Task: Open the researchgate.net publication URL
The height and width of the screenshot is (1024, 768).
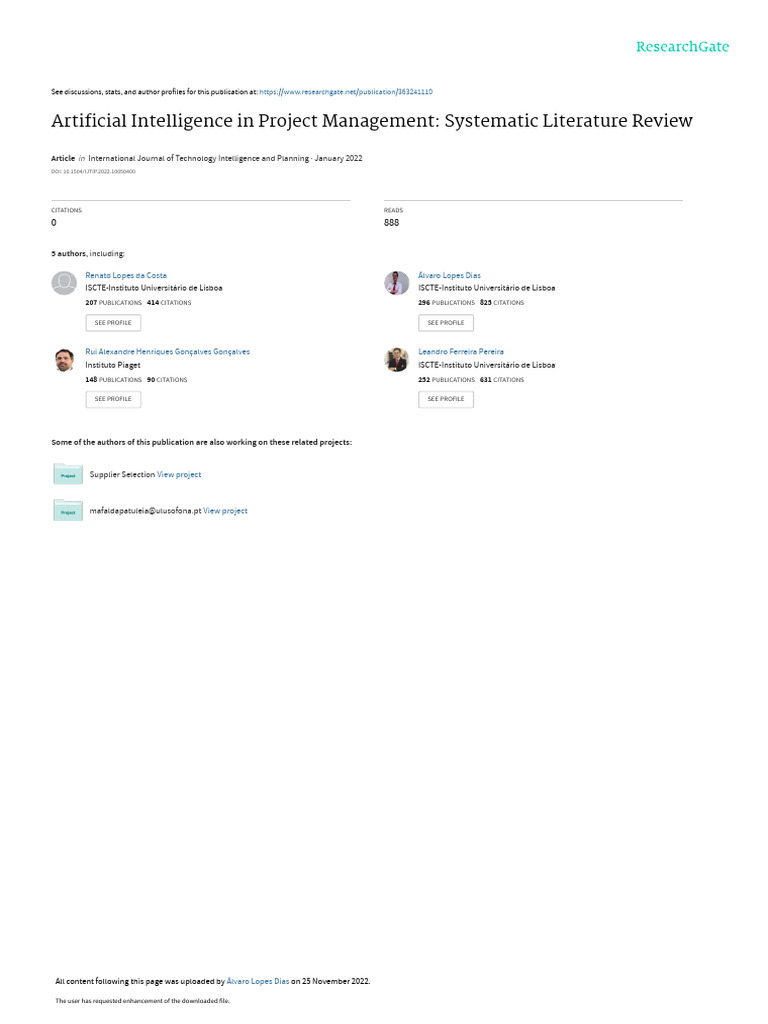Action: (x=346, y=92)
